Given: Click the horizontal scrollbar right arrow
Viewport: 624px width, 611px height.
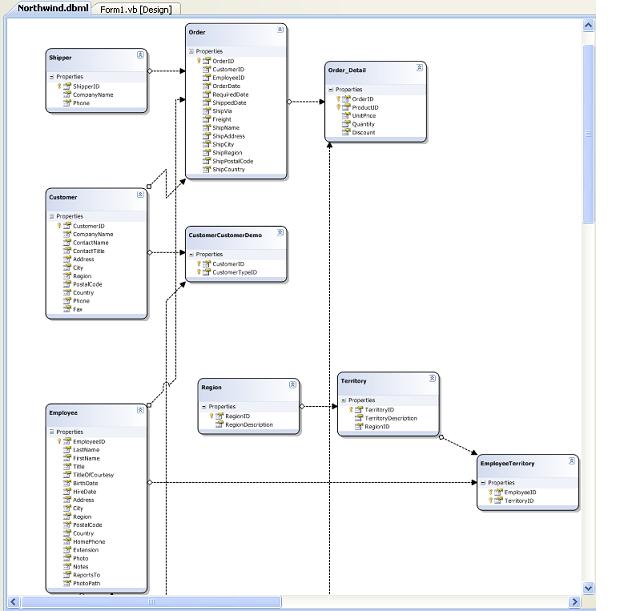Looking at the screenshot, I should pyautogui.click(x=575, y=601).
